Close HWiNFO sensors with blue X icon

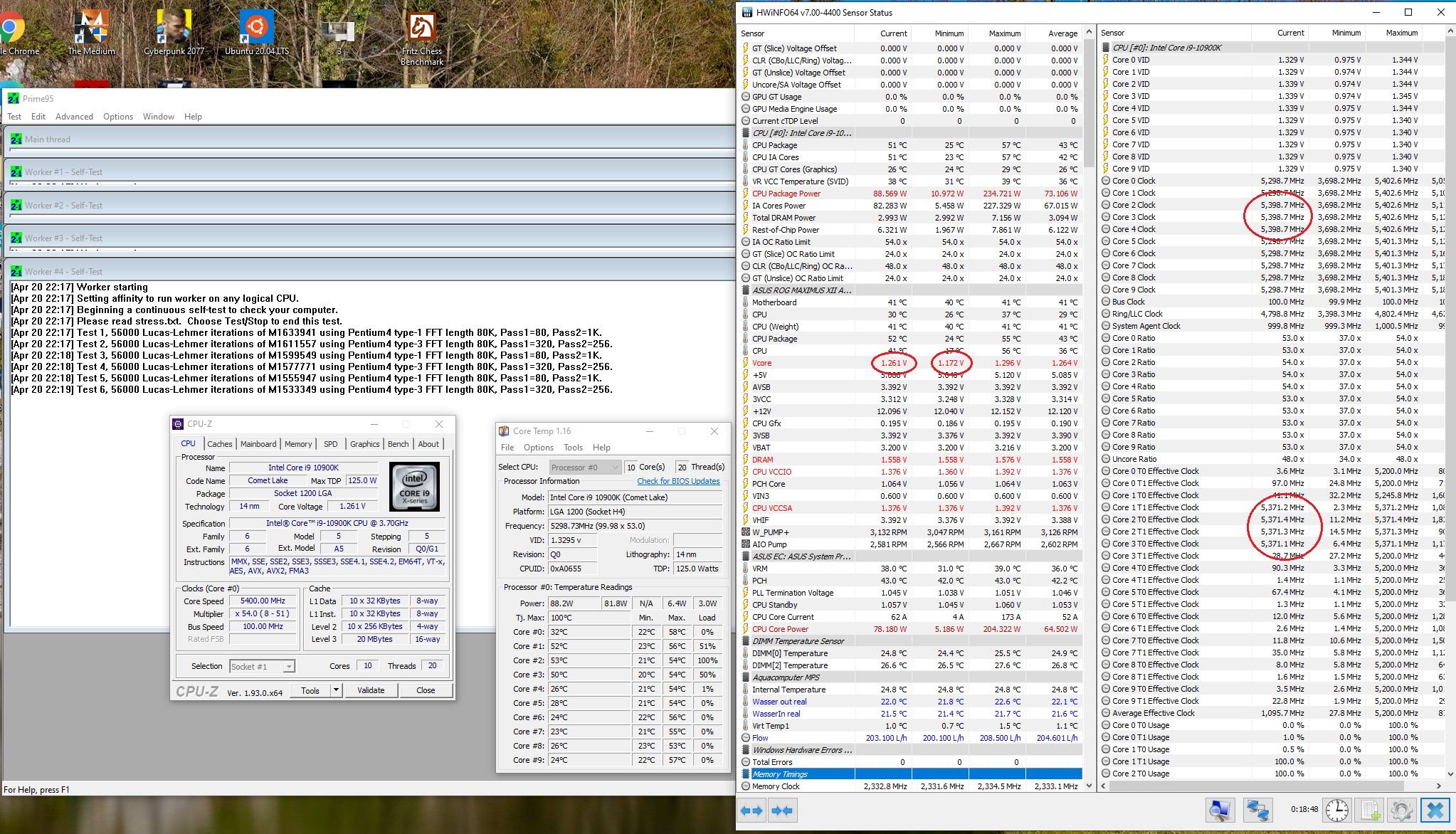coord(1435,811)
